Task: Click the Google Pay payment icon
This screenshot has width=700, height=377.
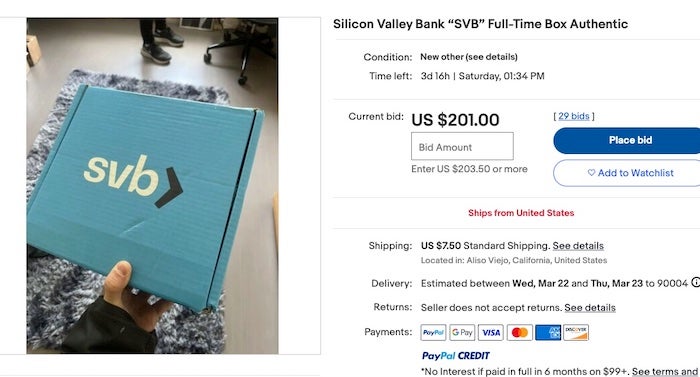Action: pyautogui.click(x=462, y=332)
